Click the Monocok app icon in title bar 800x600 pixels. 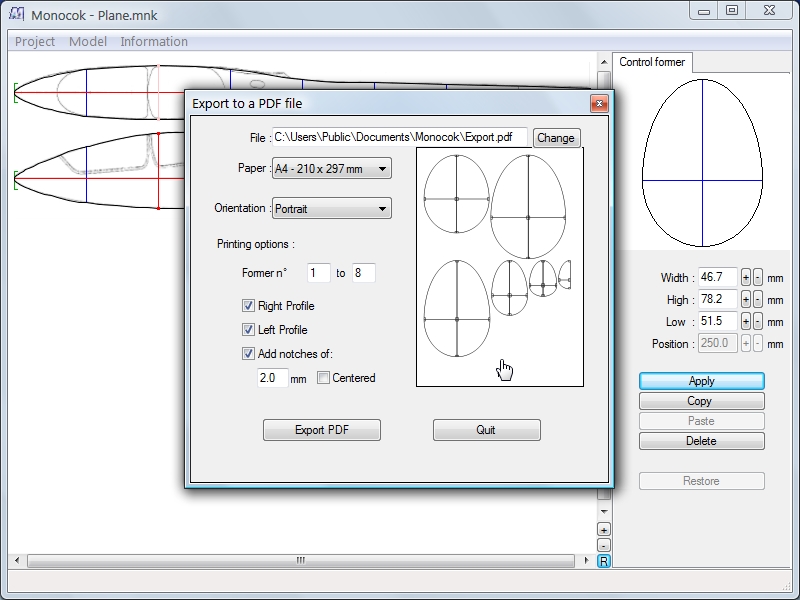(16, 14)
